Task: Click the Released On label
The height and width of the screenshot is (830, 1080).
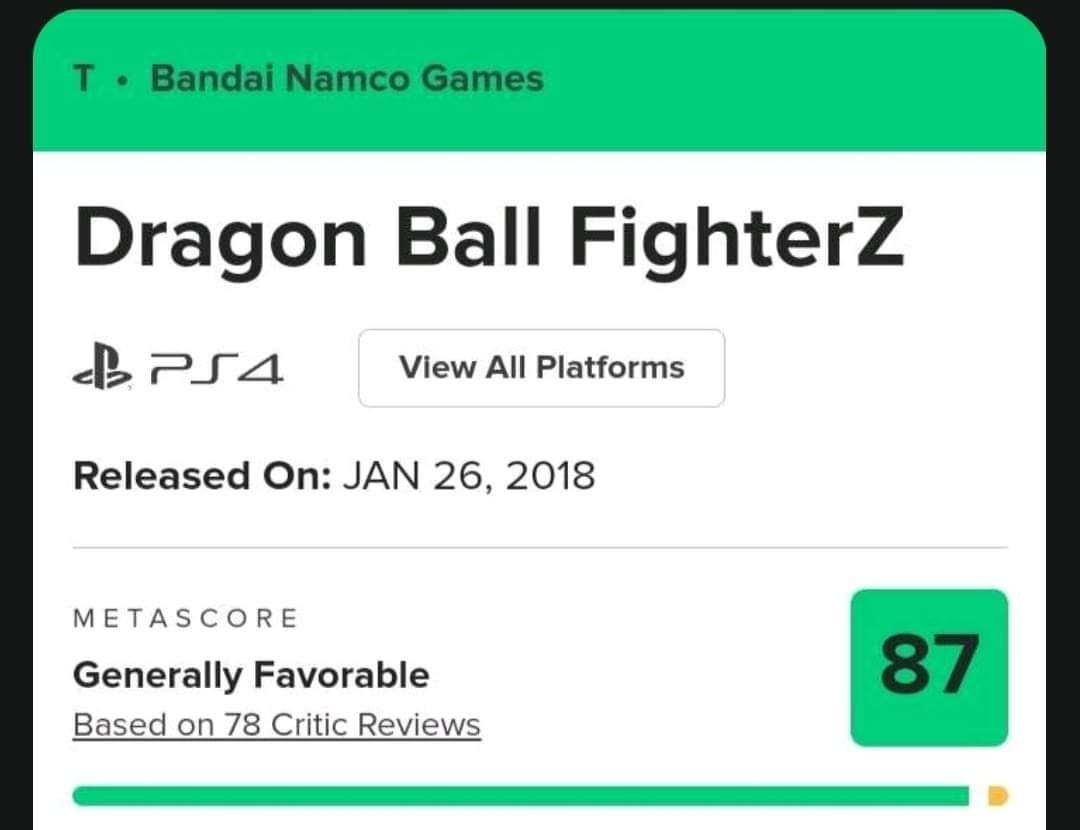Action: pyautogui.click(x=202, y=476)
